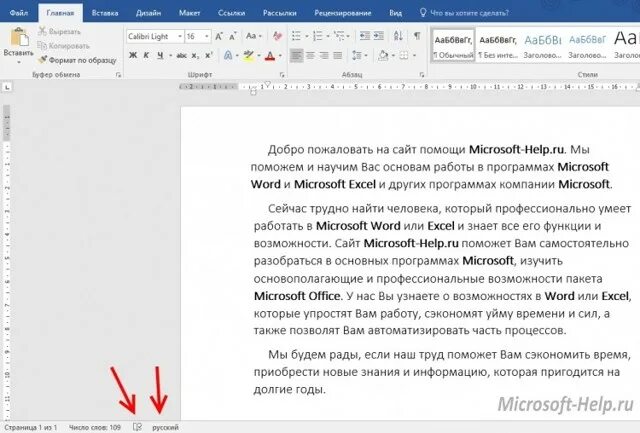Open the Calibri Light font name dropdown
The width and height of the screenshot is (640, 433).
pyautogui.click(x=180, y=36)
